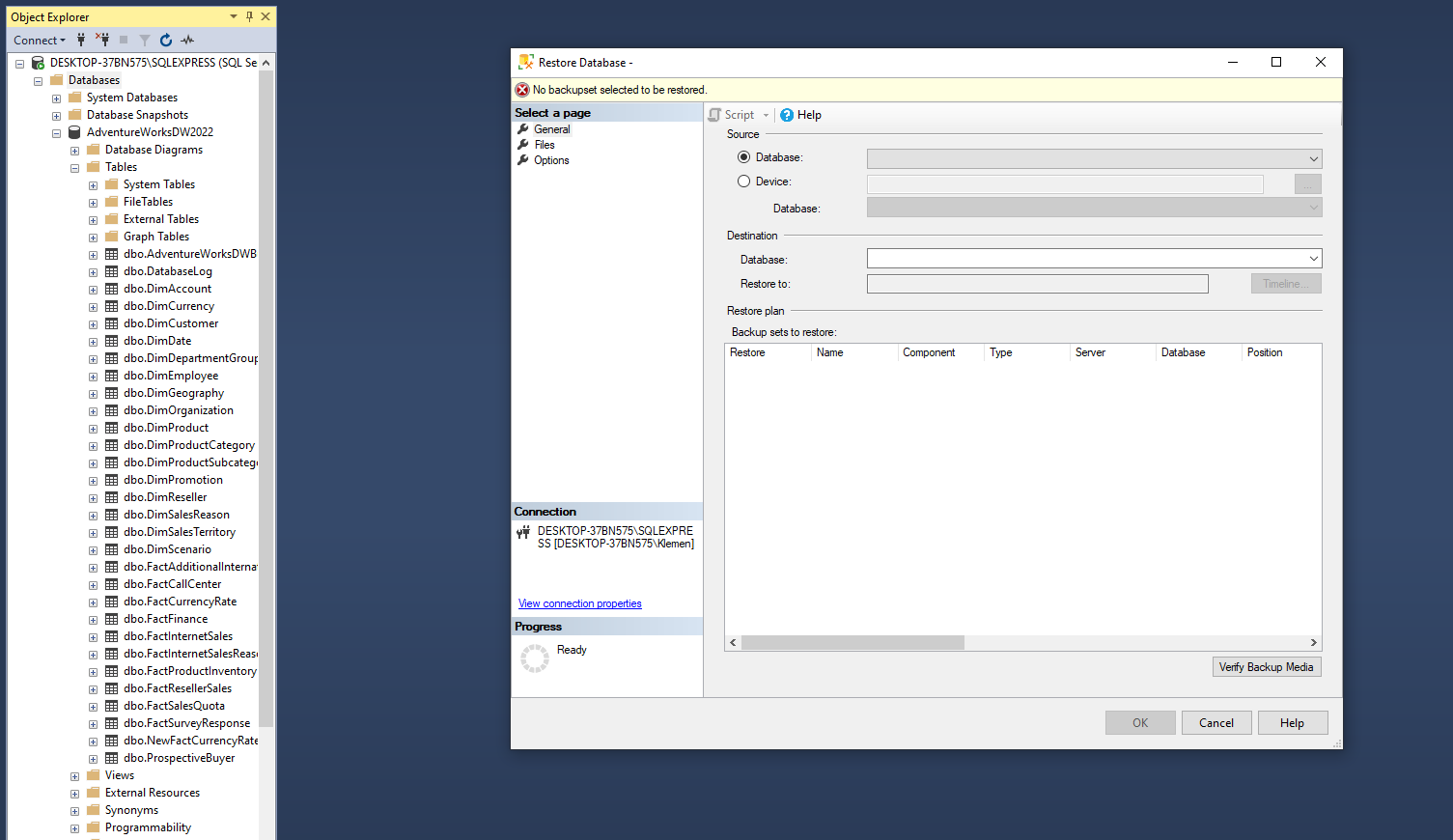Click the Disconnect plug icon with red X

[102, 40]
